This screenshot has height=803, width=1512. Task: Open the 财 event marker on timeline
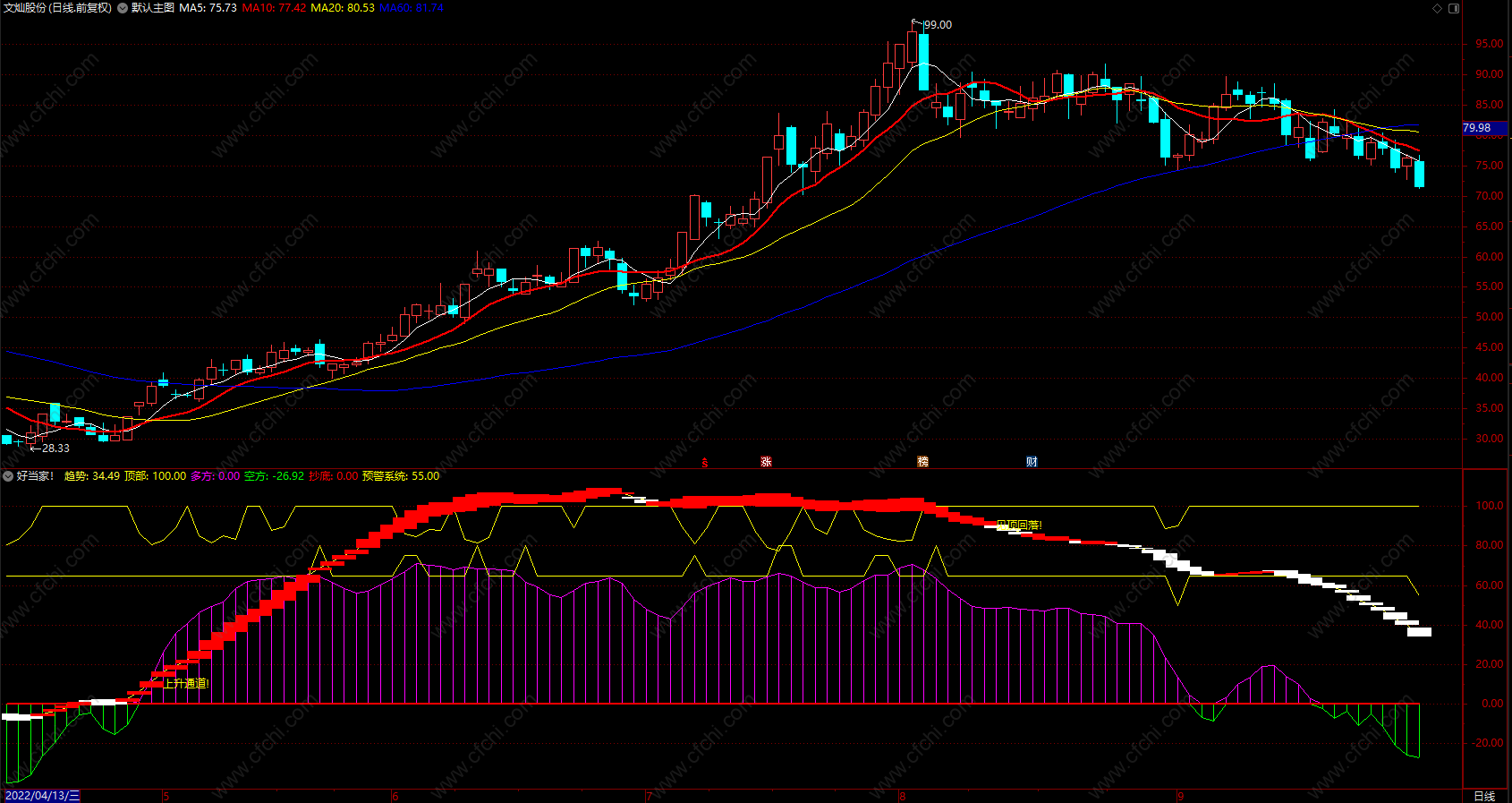click(x=1032, y=462)
